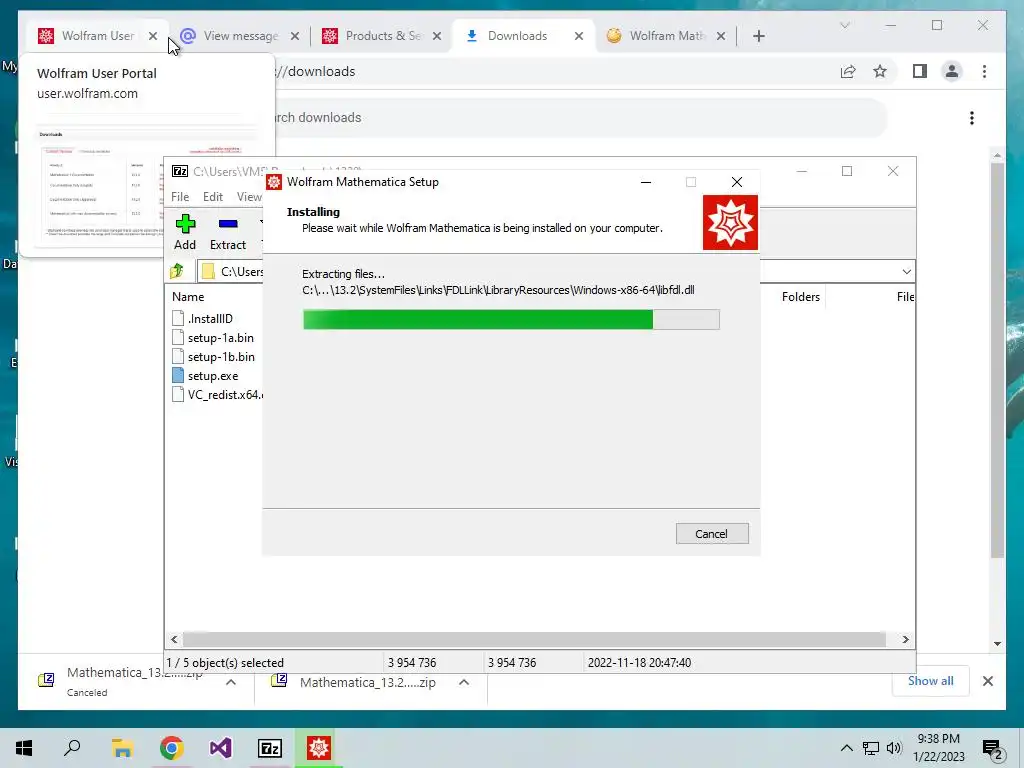Click Chrome share page icon
The width and height of the screenshot is (1024, 768).
(848, 71)
